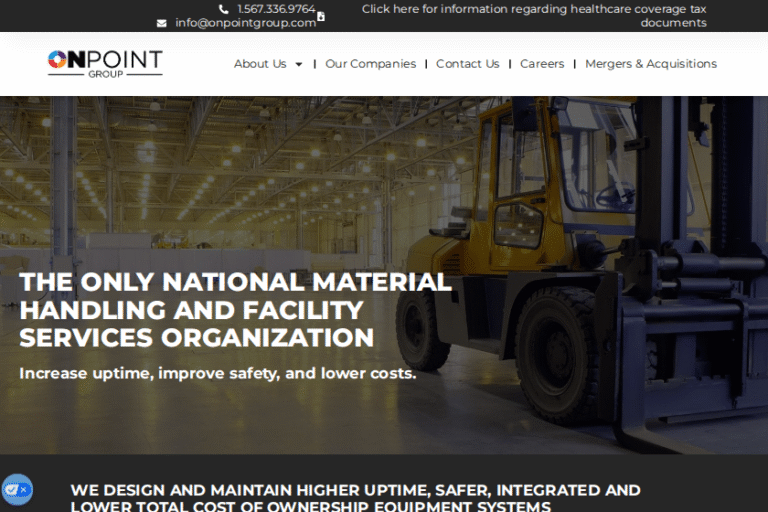Screen dimensions: 768x512
Task: Email info@onpointgroup.com link
Action: (x=245, y=23)
